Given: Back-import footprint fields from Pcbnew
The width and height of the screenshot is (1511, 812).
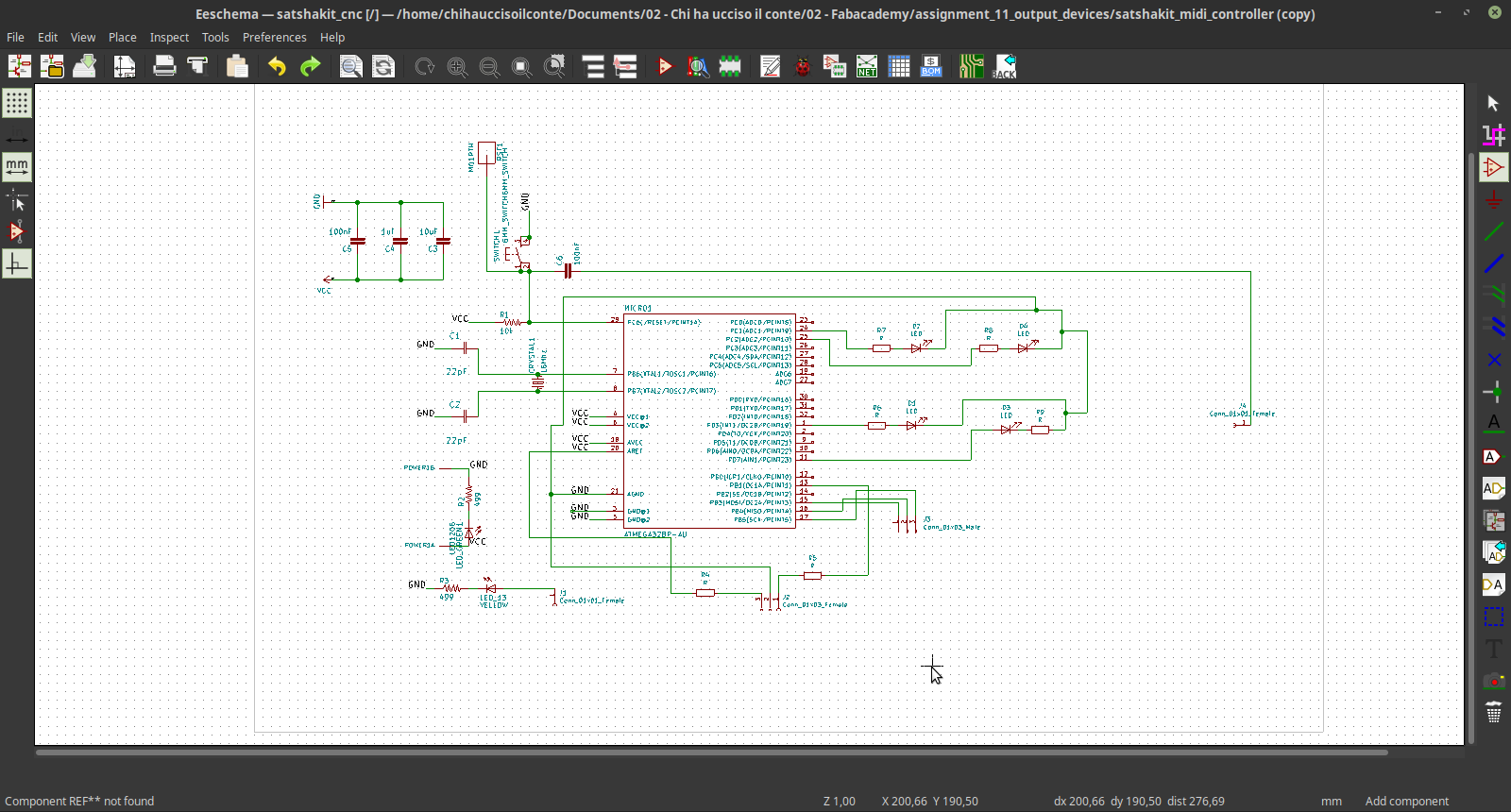Looking at the screenshot, I should click(x=1004, y=66).
